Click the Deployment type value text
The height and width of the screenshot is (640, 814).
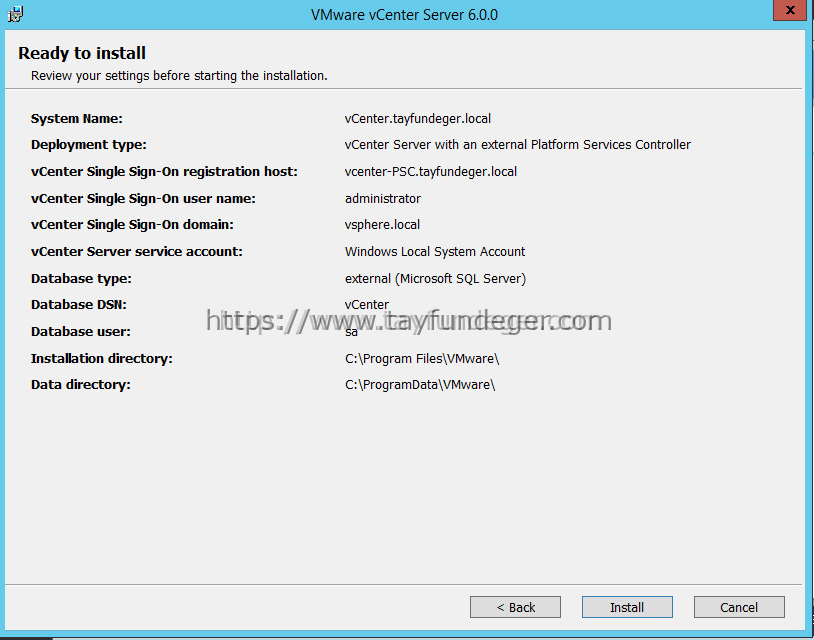click(x=518, y=145)
